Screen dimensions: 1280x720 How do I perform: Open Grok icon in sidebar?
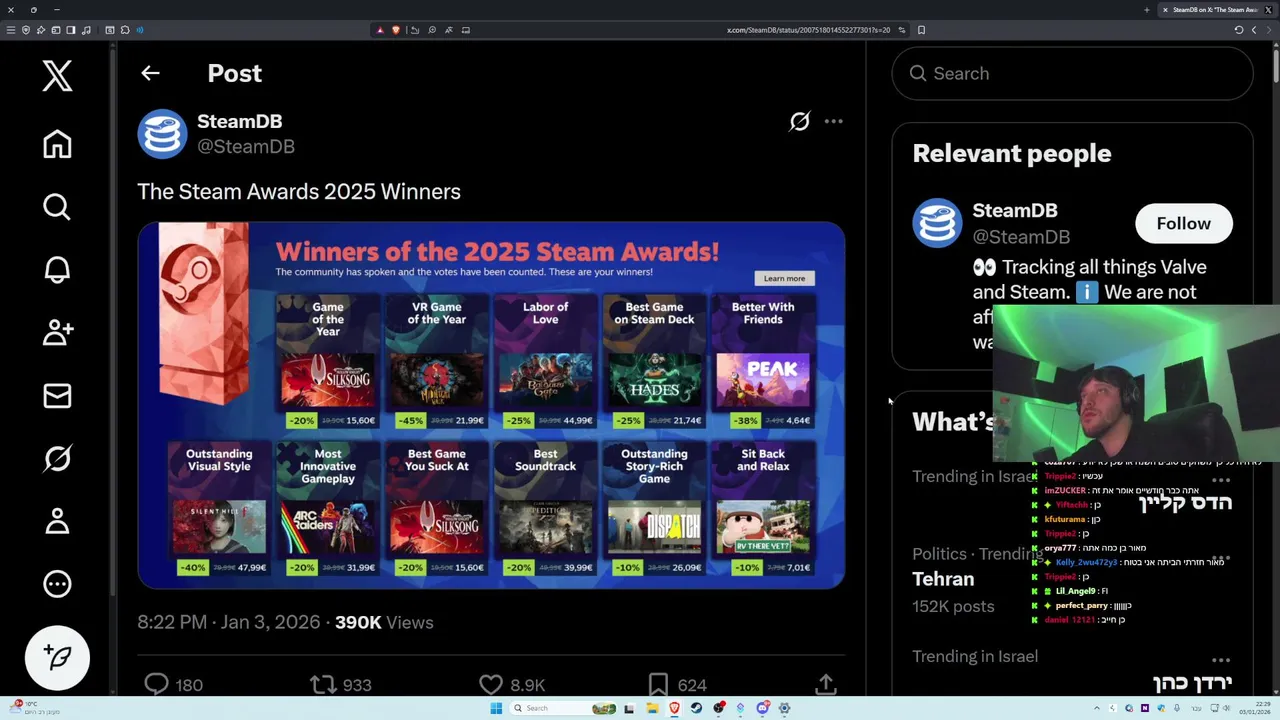[57, 459]
